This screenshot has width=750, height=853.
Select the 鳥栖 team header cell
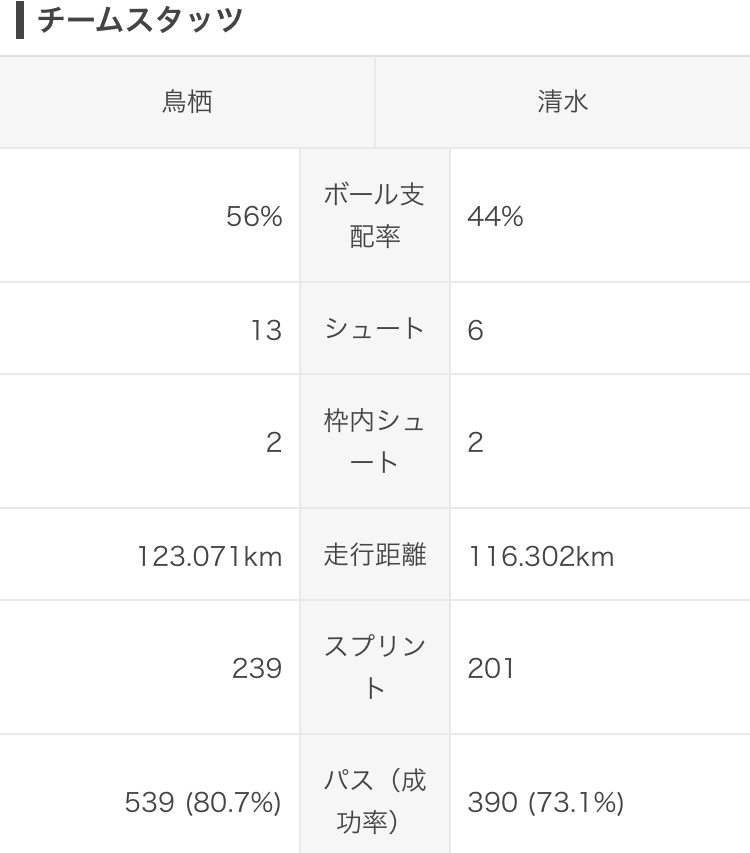[x=187, y=102]
